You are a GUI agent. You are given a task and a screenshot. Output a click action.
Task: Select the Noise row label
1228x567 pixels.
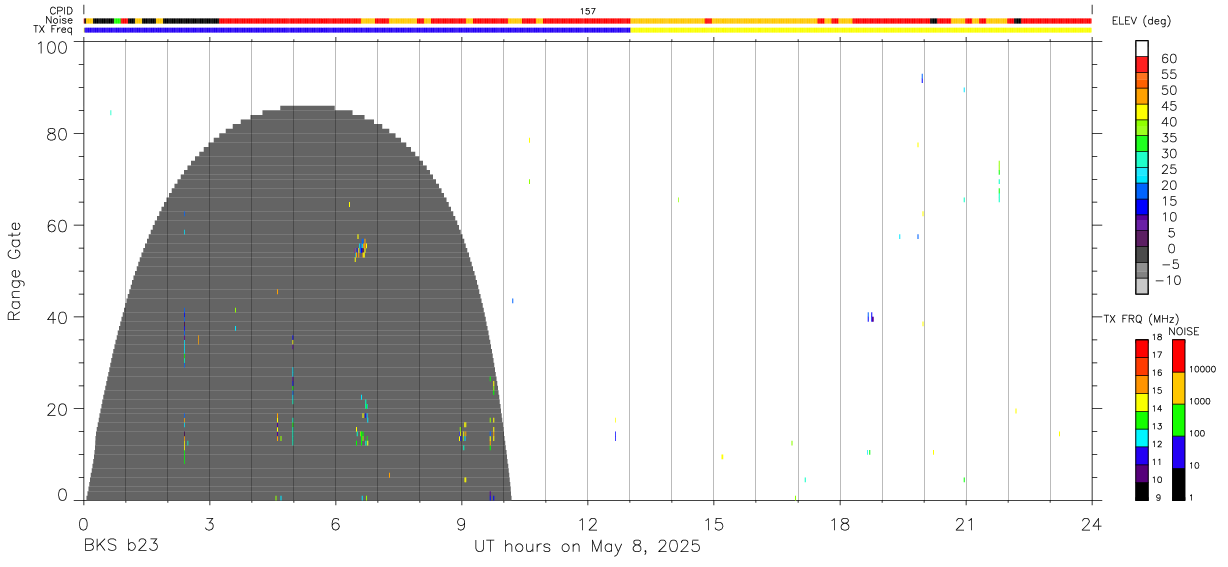point(61,20)
